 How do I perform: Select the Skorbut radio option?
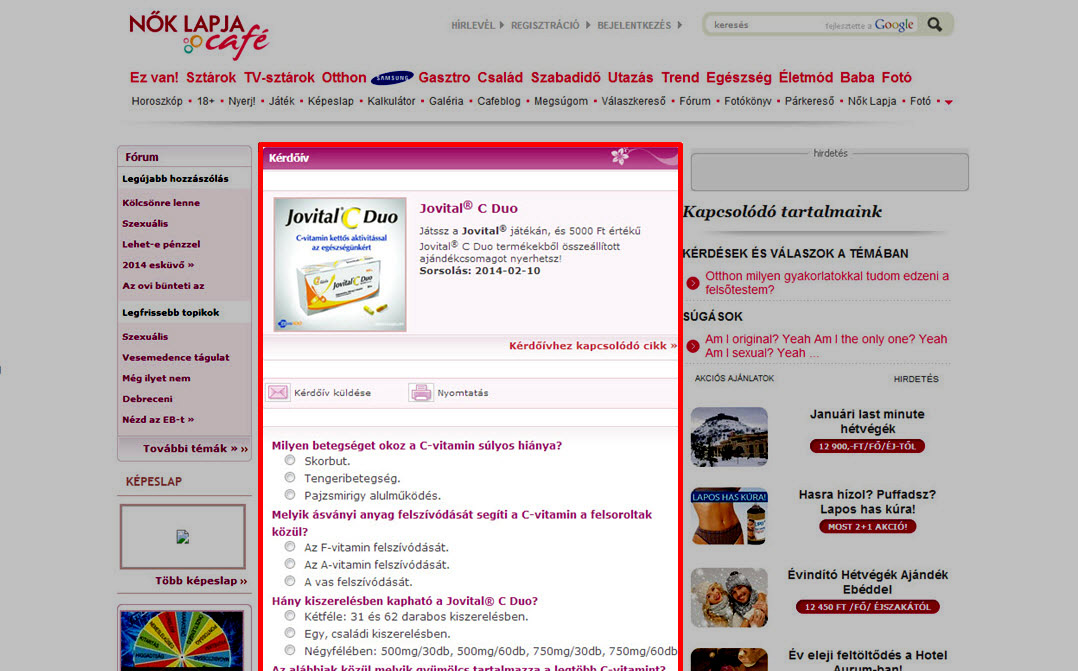click(290, 460)
